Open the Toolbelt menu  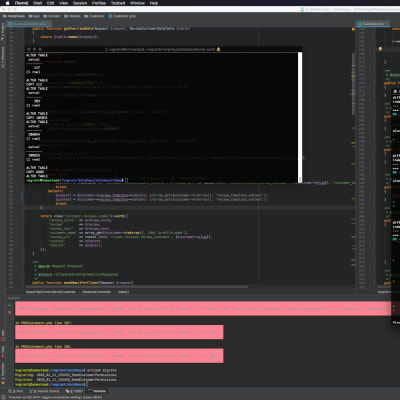(x=118, y=3)
